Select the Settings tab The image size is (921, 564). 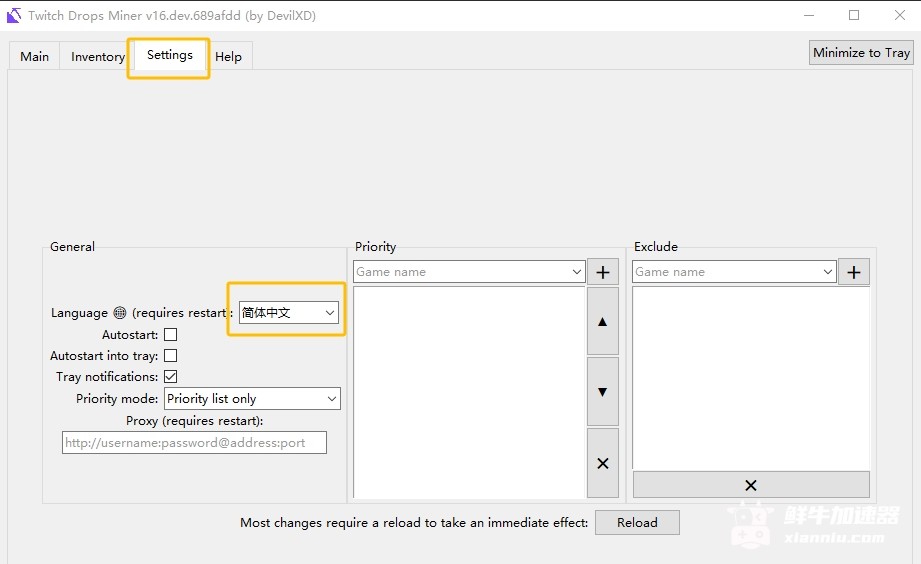point(169,55)
